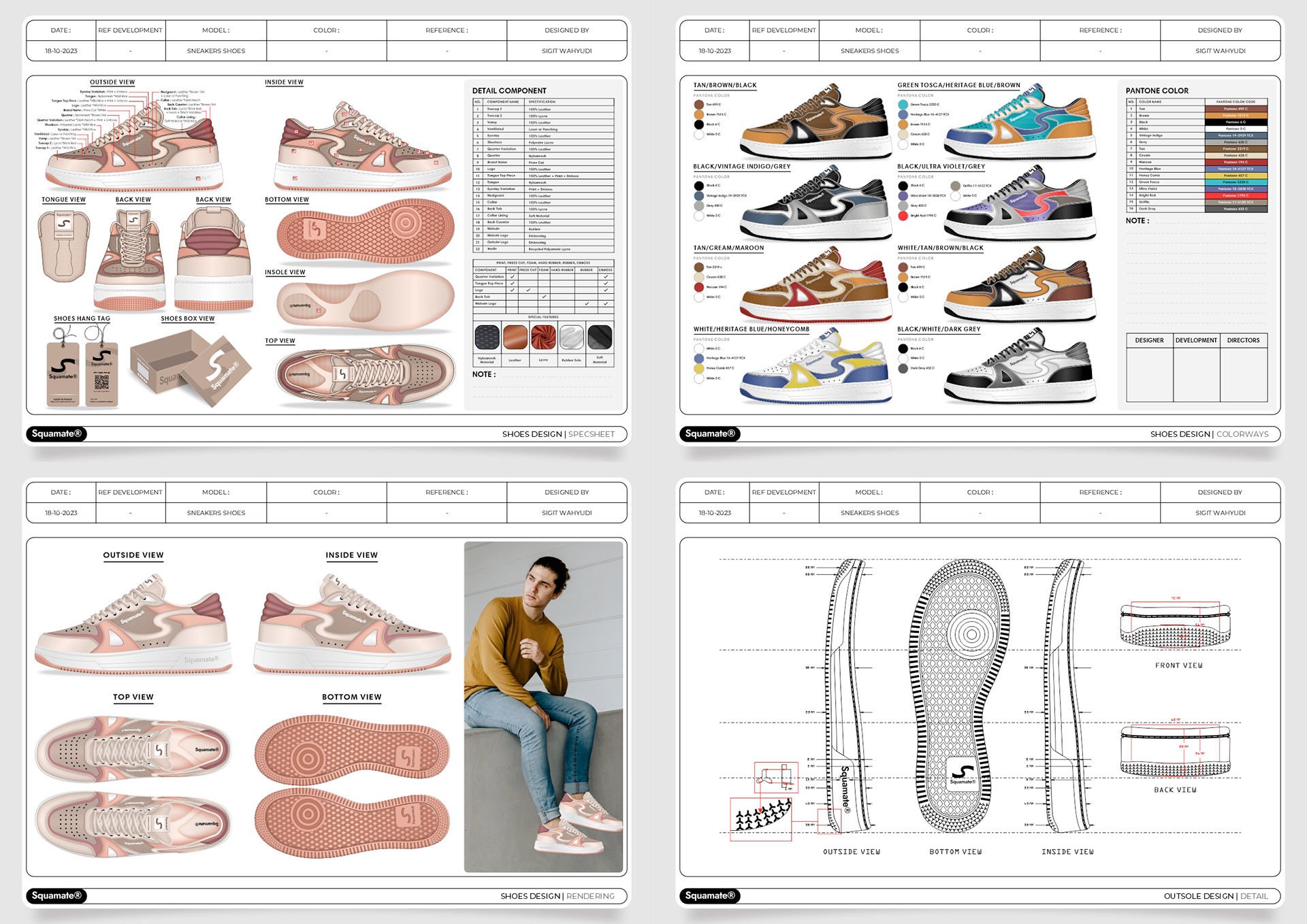Click the Rubber Sole texture swatch
Screen dimensions: 1307x924
point(572,337)
